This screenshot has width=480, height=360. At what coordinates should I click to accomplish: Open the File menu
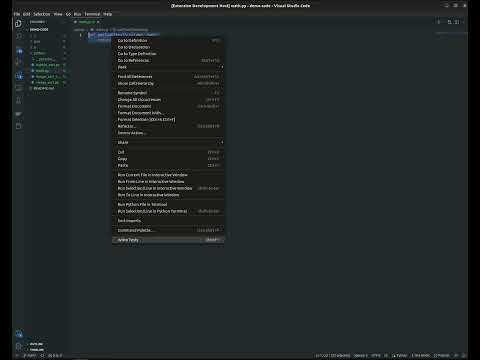17,14
